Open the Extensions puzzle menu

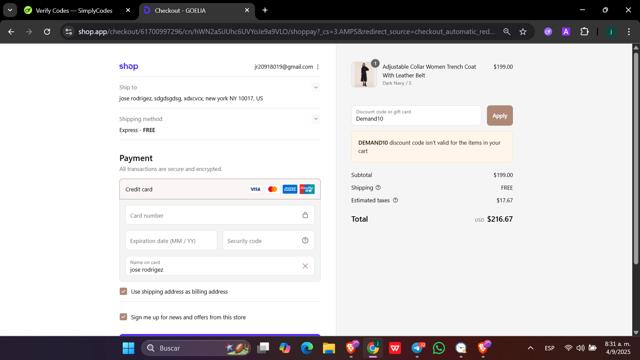tap(584, 31)
